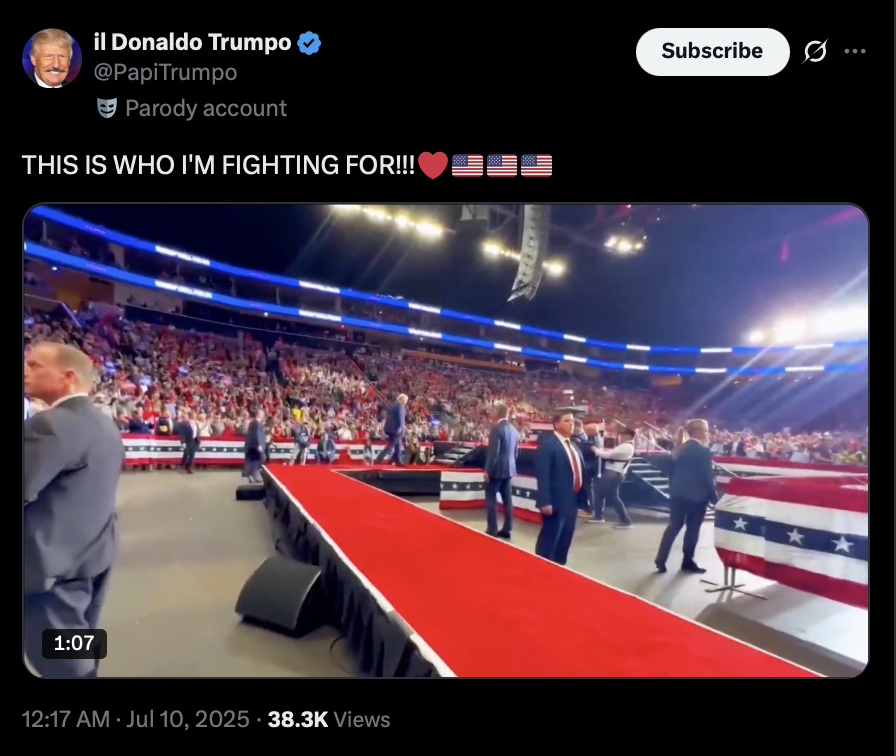This screenshot has width=896, height=756.
Task: Open the il Donaldo Trumpo display name
Action: pos(193,43)
